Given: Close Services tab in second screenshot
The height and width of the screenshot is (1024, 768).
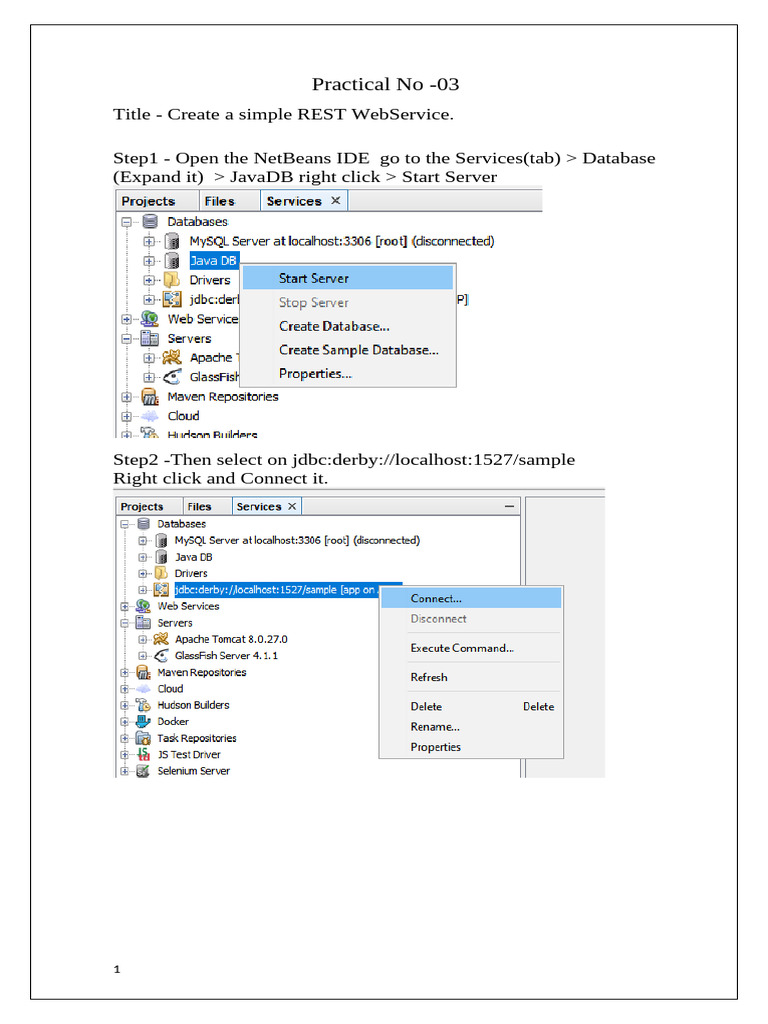Looking at the screenshot, I should coord(292,506).
